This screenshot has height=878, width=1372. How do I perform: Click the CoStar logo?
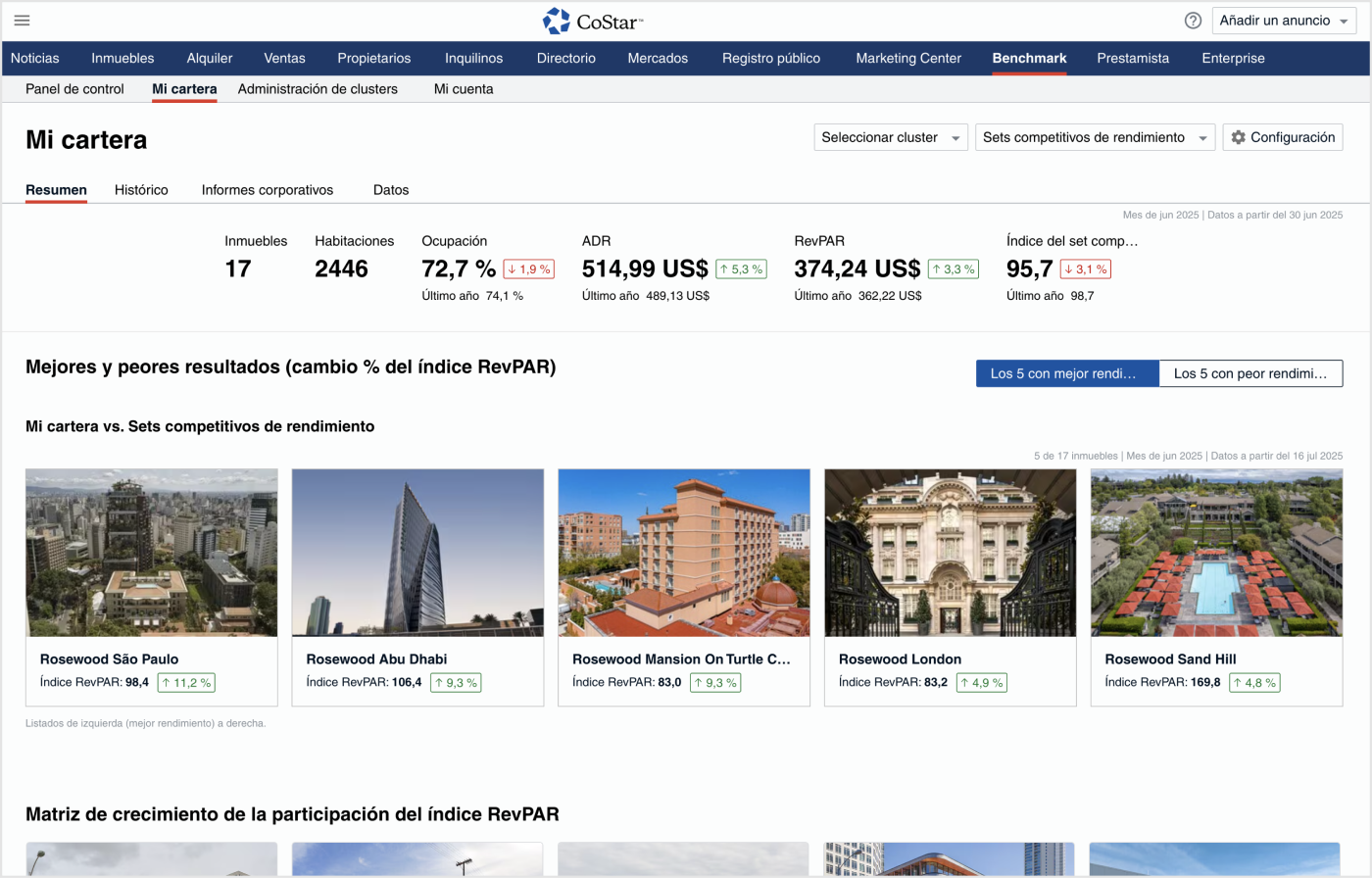tap(593, 21)
